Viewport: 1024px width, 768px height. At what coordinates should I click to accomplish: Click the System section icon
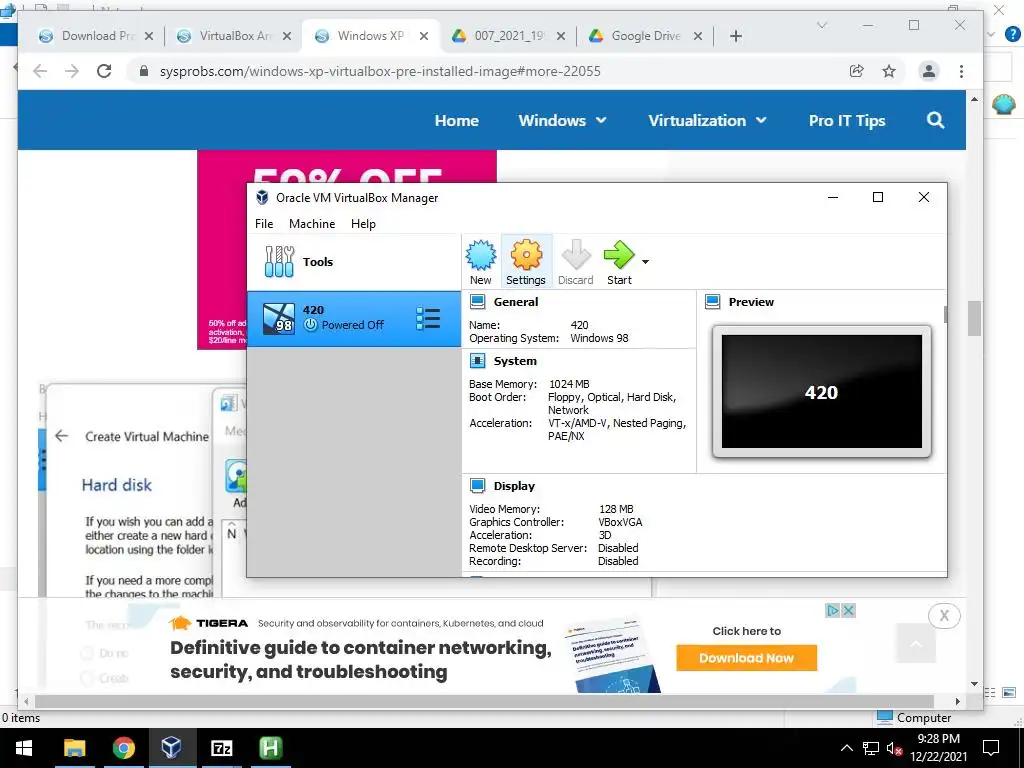tap(477, 360)
